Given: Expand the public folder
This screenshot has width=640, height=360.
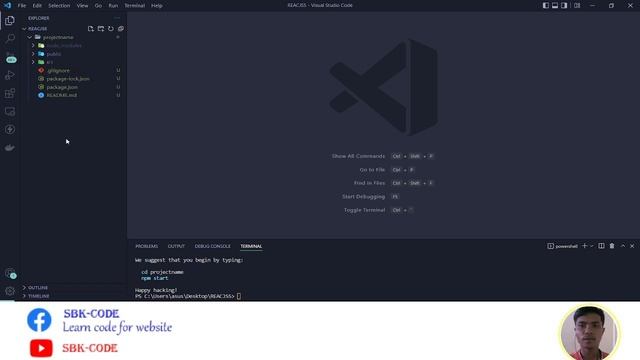Looking at the screenshot, I should pos(73,54).
